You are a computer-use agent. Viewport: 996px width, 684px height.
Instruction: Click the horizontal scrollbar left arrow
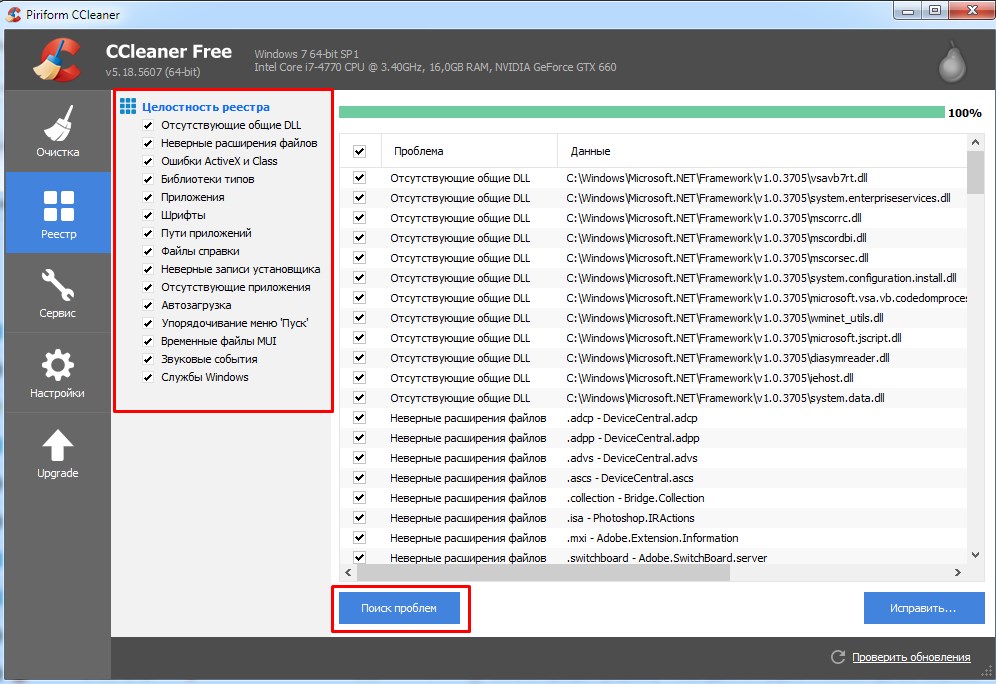point(347,572)
